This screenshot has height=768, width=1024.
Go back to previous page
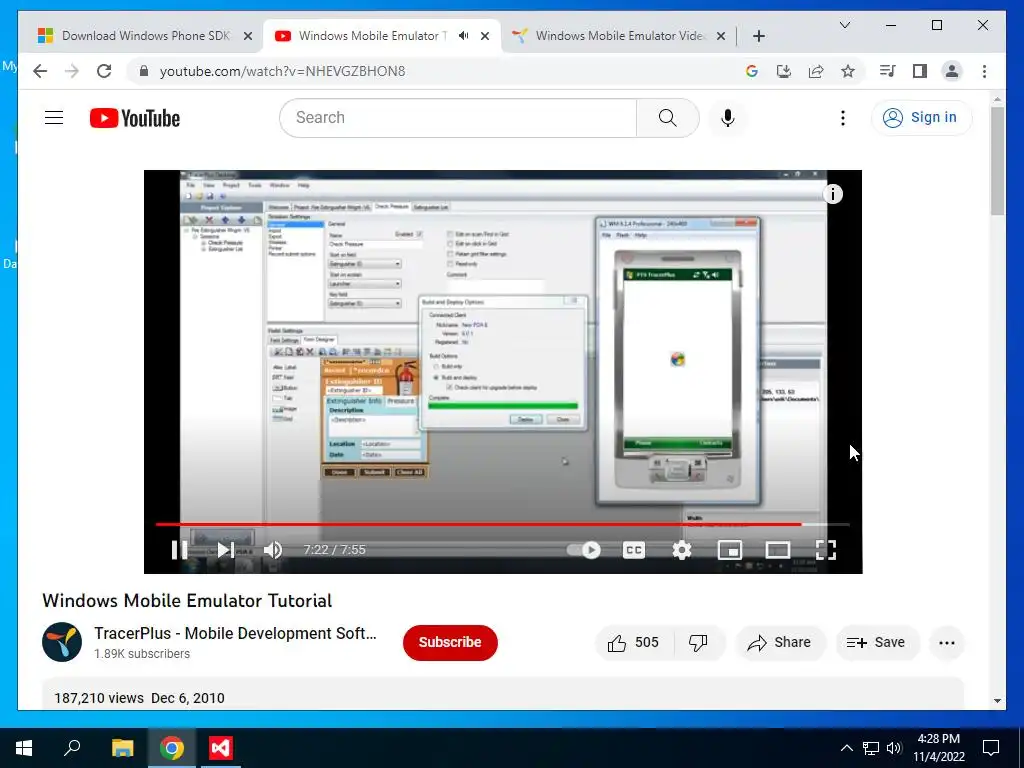(40, 71)
